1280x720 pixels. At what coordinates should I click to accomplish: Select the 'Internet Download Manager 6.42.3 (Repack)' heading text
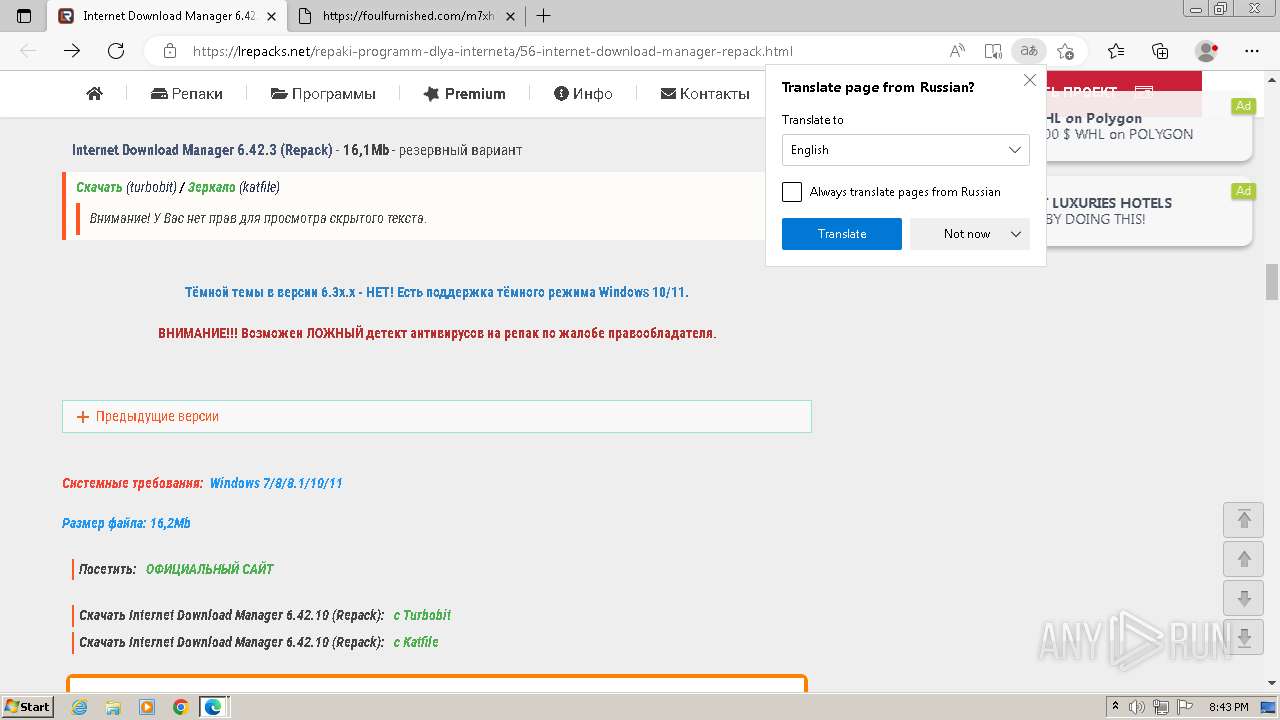pos(202,150)
